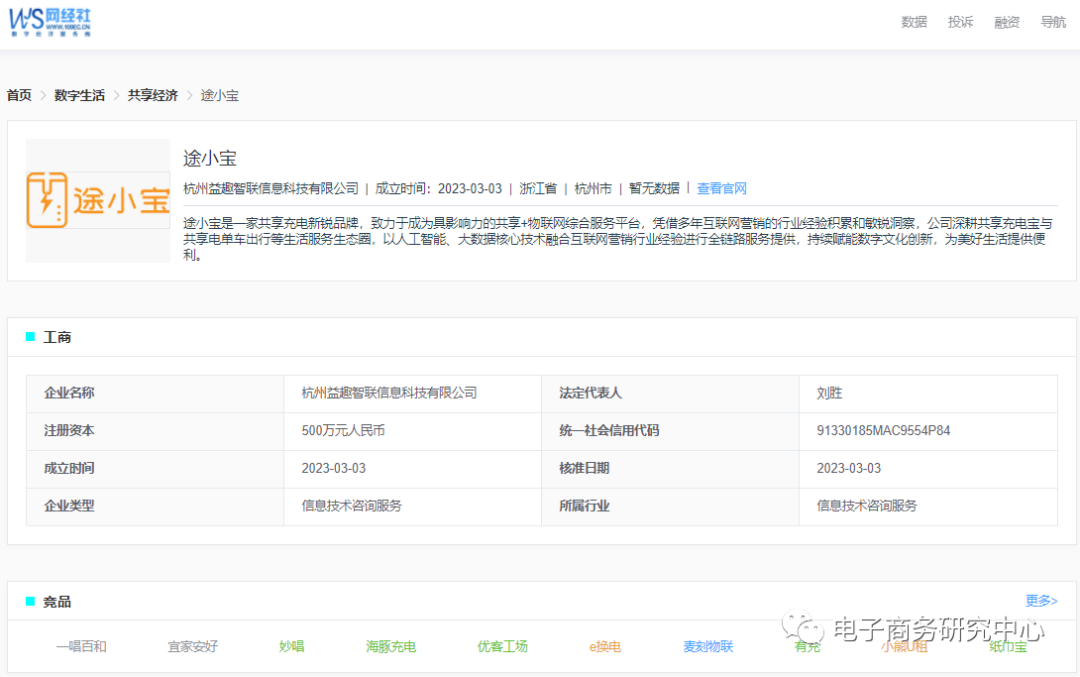Image resolution: width=1080 pixels, height=677 pixels.
Task: Select 共享经济 breadcrumb entry
Action: coord(151,95)
